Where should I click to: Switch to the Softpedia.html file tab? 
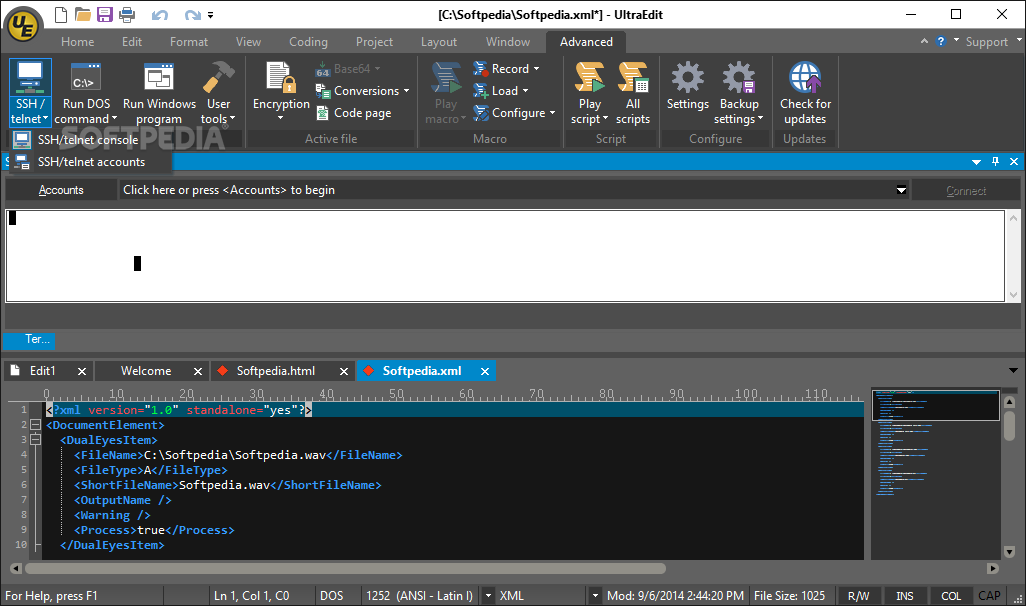pos(275,371)
